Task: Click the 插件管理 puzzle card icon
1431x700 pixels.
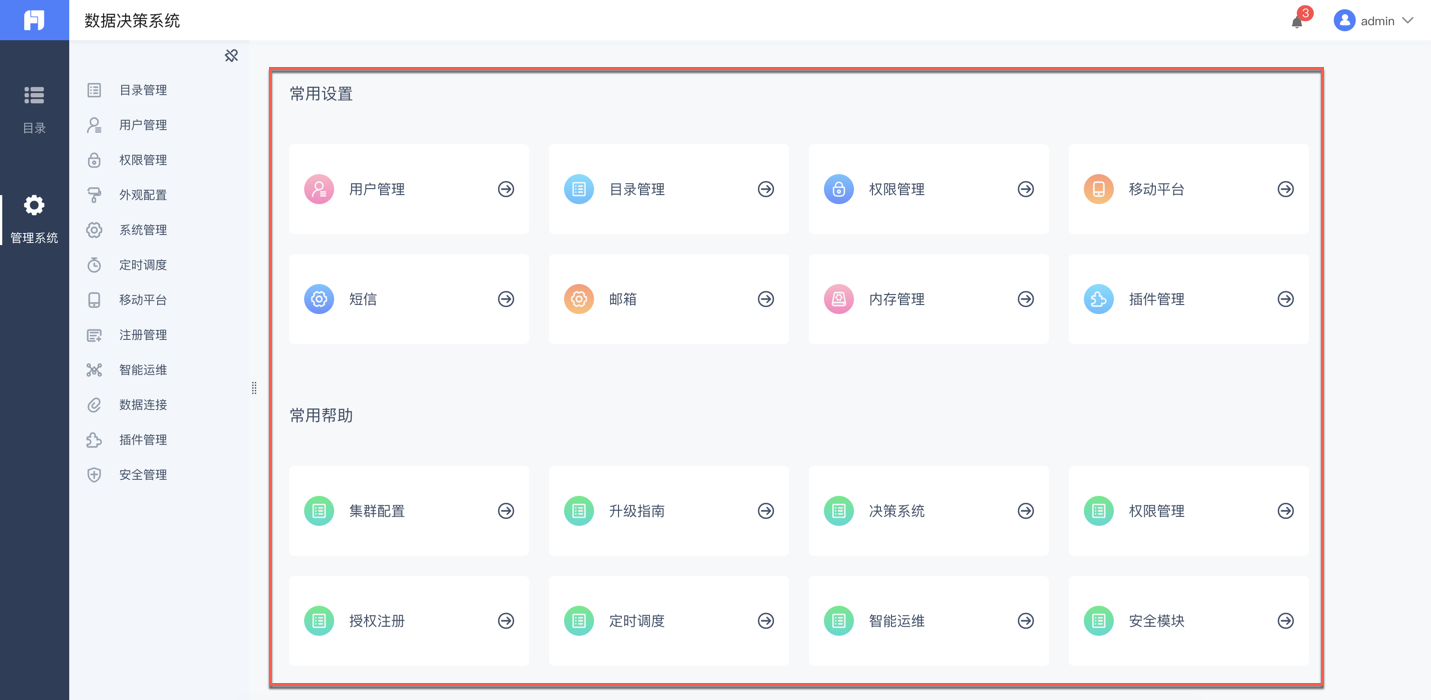Action: point(1098,299)
